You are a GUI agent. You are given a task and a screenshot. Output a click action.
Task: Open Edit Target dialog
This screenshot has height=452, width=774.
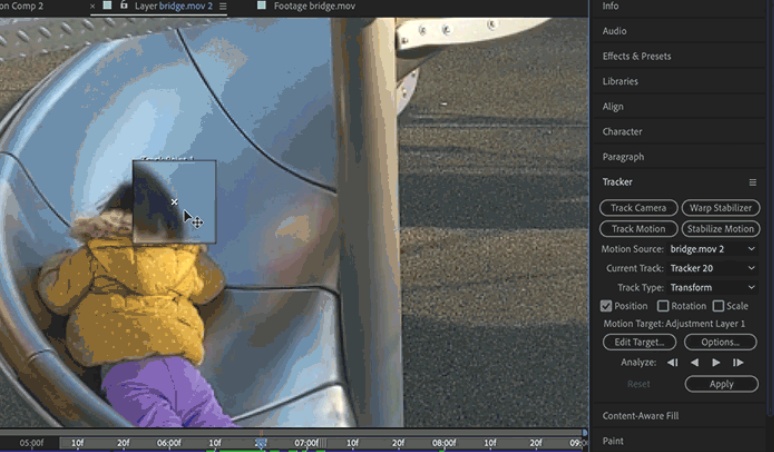coord(639,342)
